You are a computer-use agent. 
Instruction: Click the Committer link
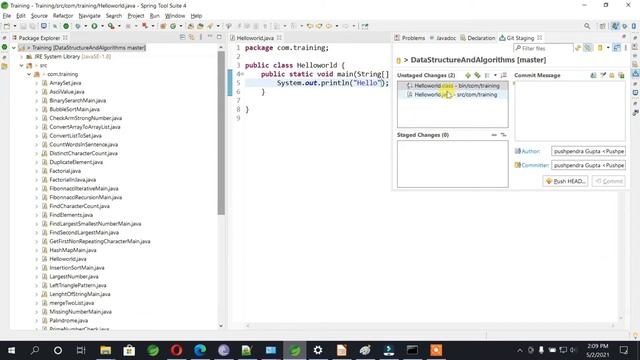535,165
